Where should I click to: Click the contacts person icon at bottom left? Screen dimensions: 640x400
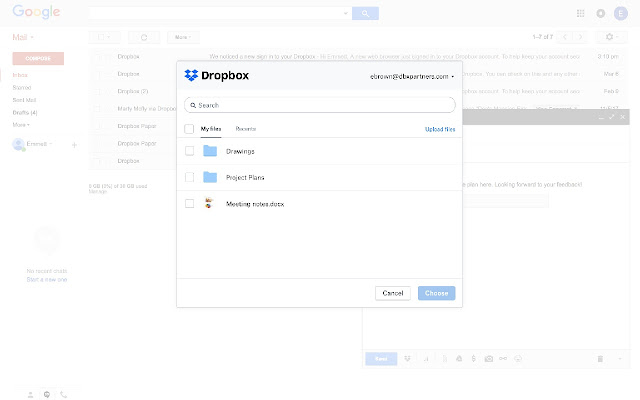(x=30, y=395)
